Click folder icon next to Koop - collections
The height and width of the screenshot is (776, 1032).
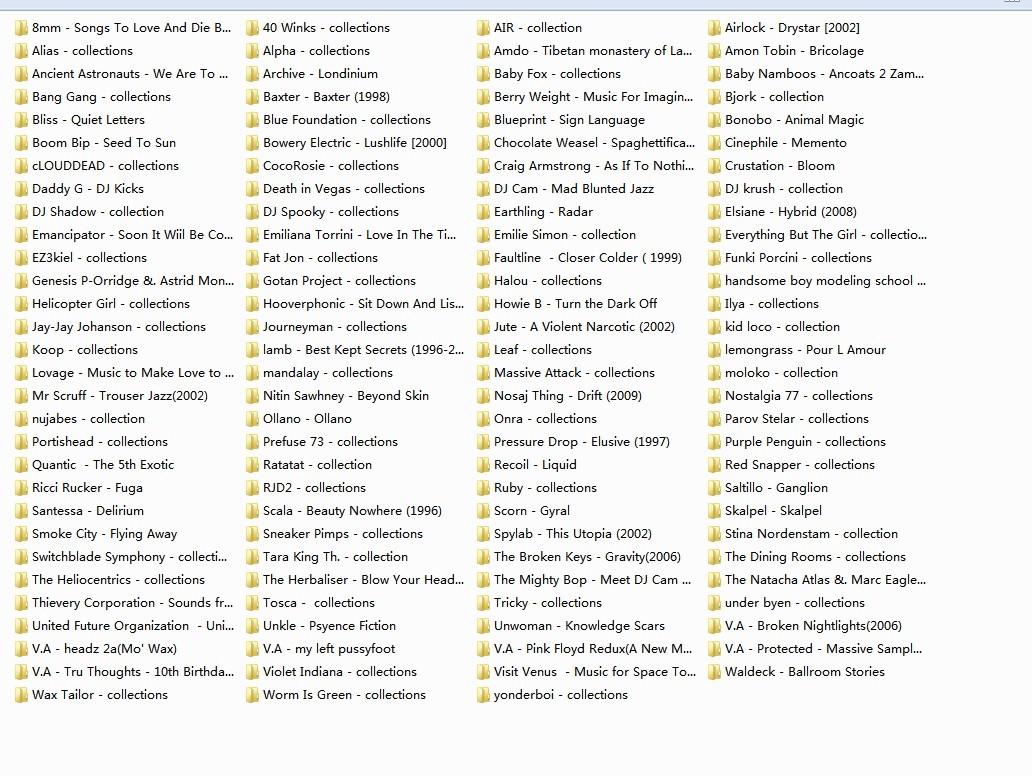coord(21,349)
